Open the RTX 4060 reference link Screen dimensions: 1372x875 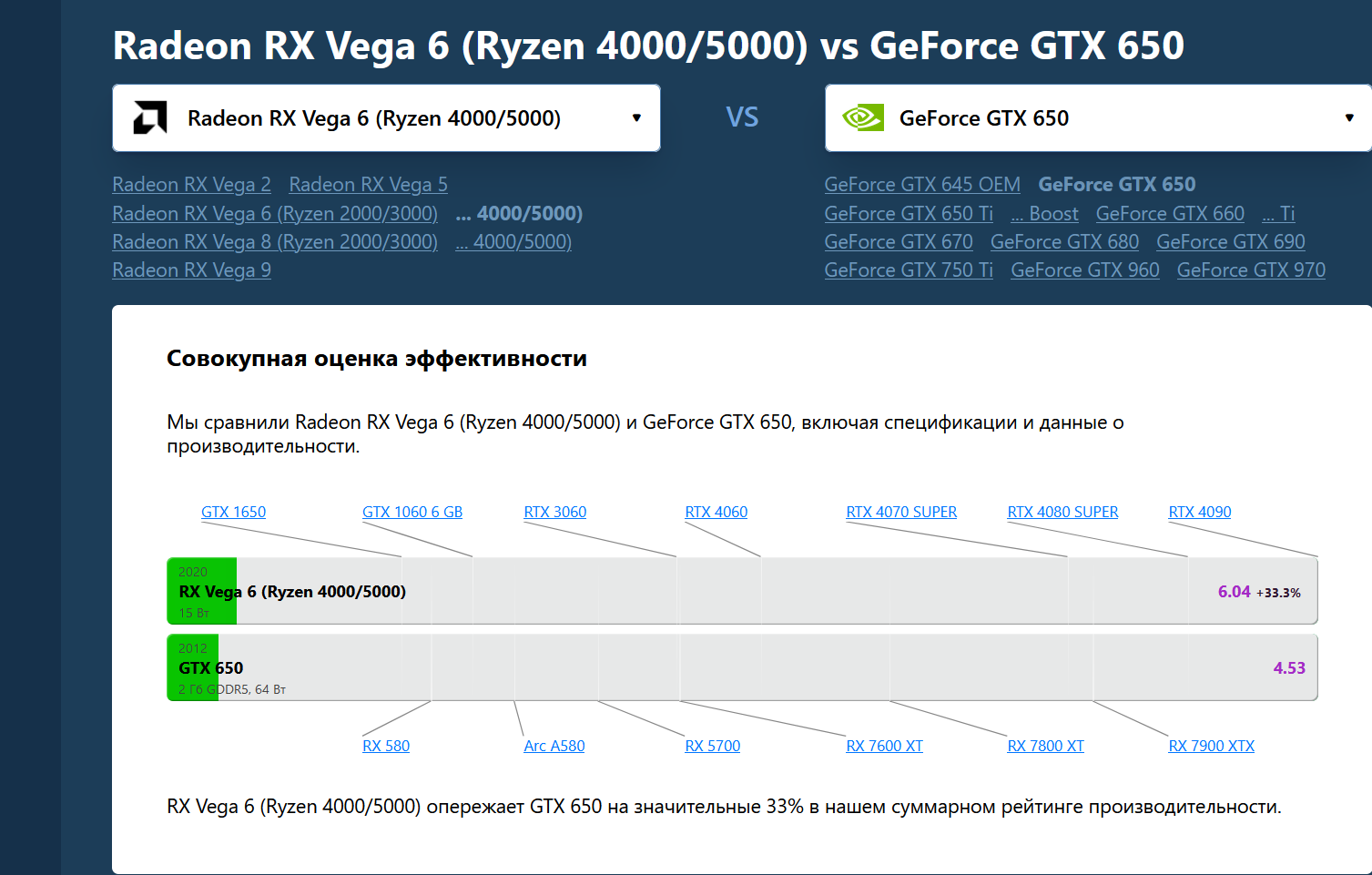716,512
